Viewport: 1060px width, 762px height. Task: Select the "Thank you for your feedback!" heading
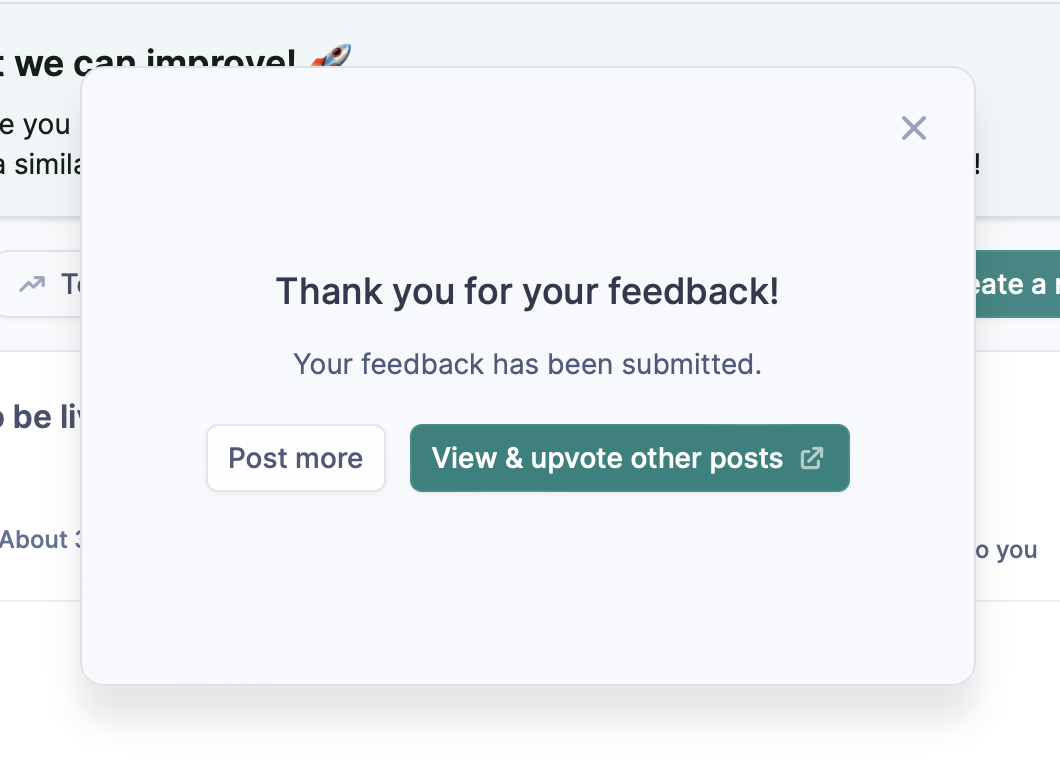click(x=527, y=292)
